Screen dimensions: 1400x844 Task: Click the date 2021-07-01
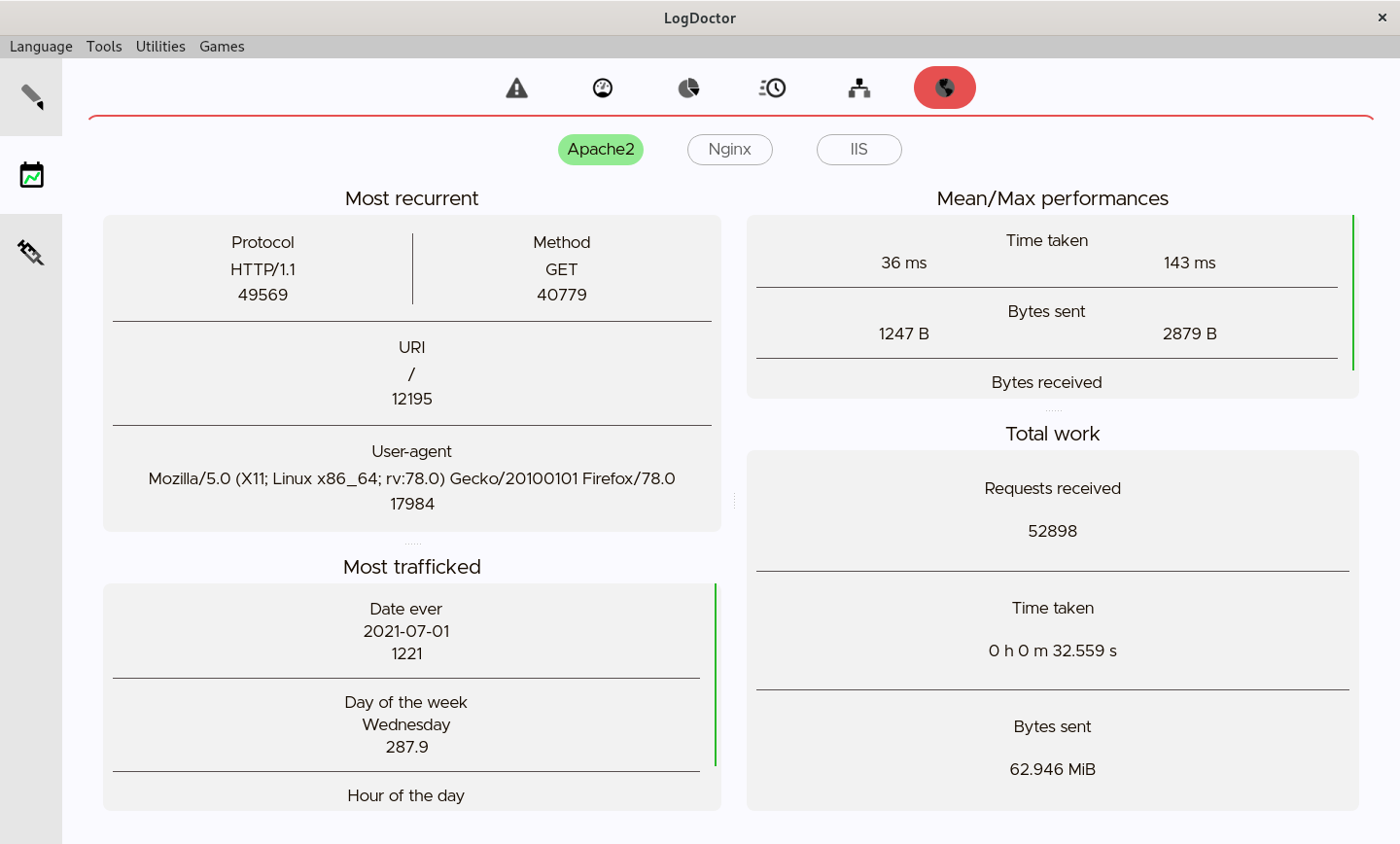406,631
